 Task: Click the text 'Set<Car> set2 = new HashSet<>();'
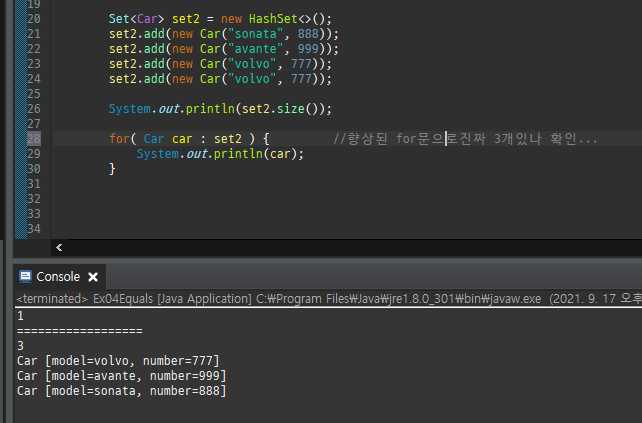coord(220,19)
